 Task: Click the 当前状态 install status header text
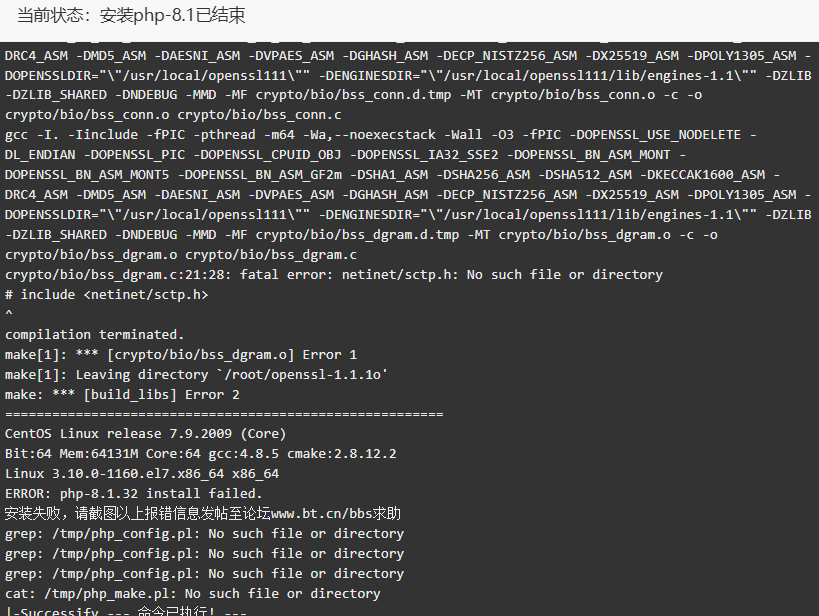(x=131, y=15)
